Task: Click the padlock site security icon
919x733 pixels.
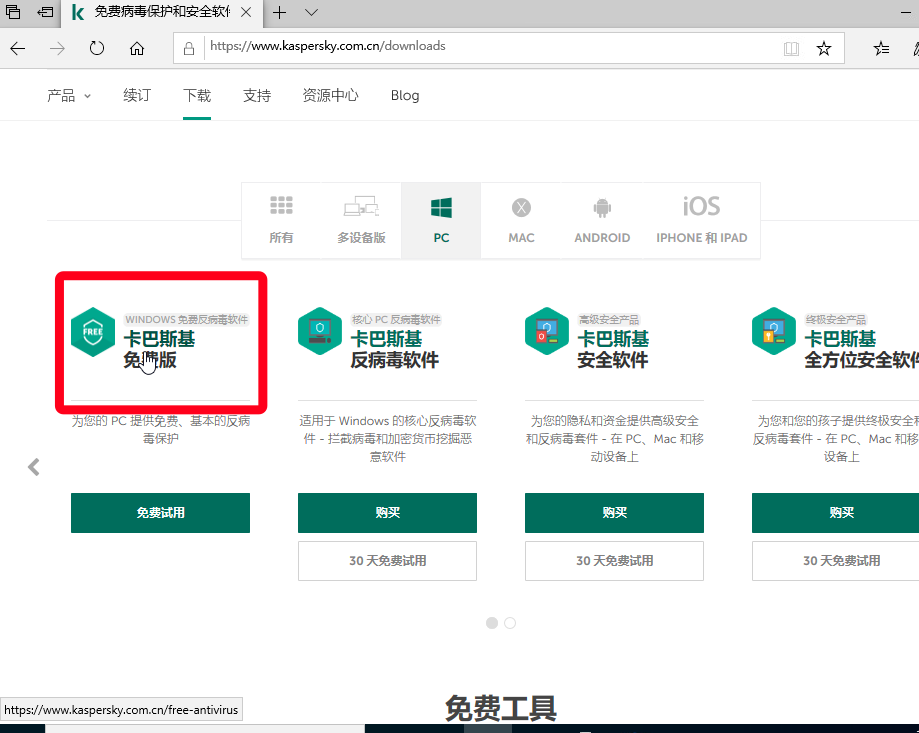Action: (189, 48)
